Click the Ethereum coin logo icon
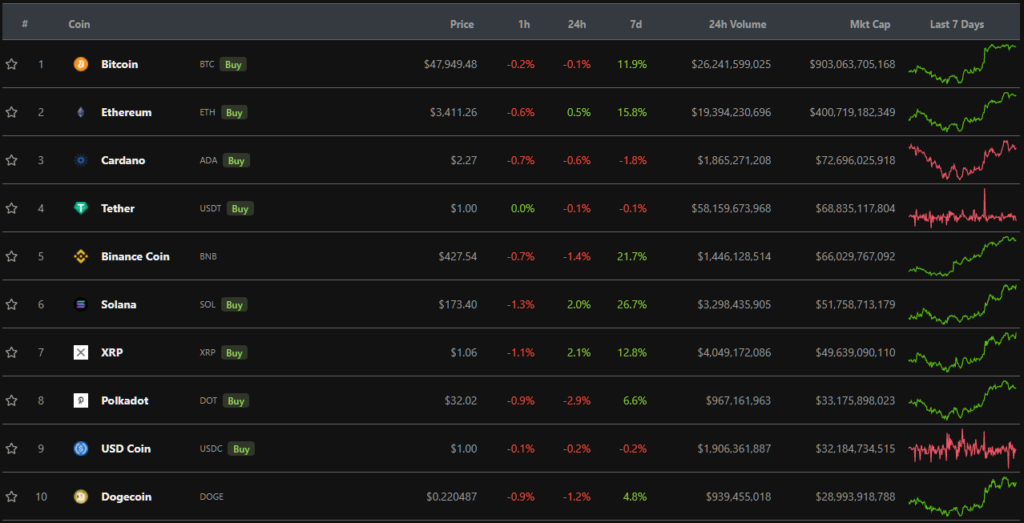 coord(81,112)
